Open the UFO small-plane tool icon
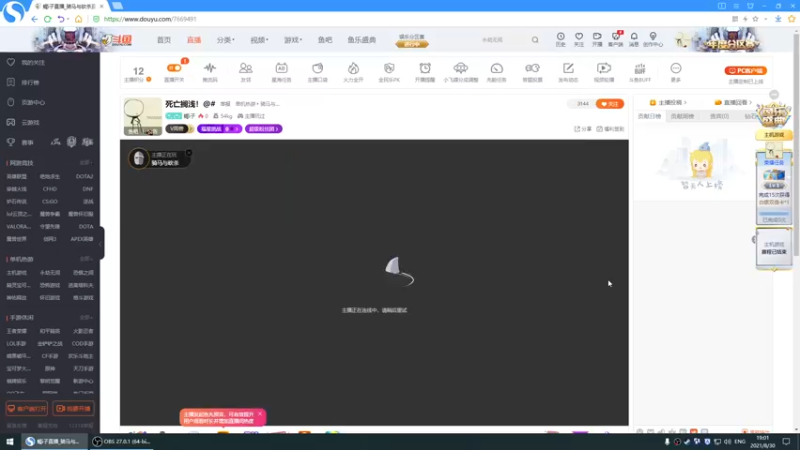The height and width of the screenshot is (450, 800). (x=461, y=72)
